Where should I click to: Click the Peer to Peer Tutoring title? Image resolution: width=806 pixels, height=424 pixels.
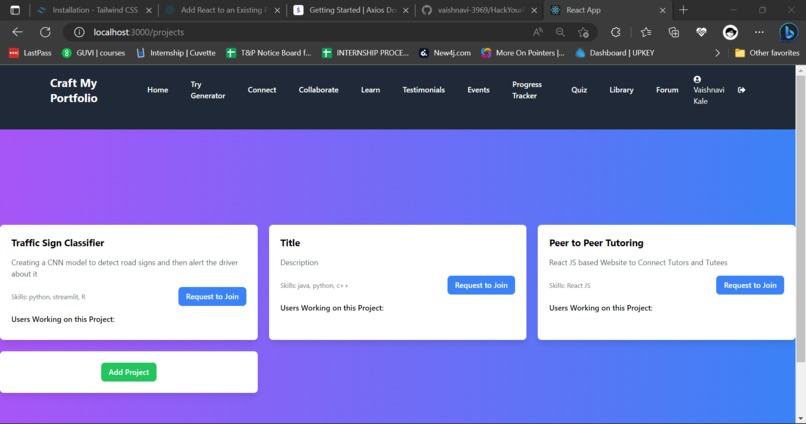(596, 243)
